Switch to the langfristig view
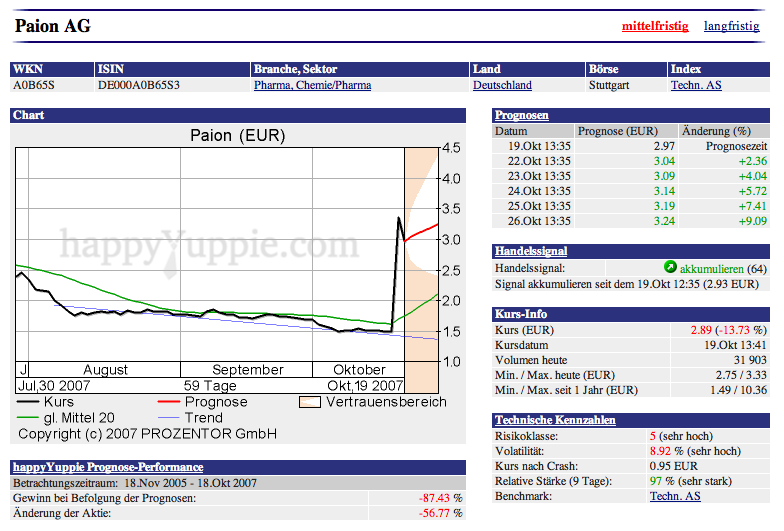Screen dimensions: 784x531 [x=731, y=26]
